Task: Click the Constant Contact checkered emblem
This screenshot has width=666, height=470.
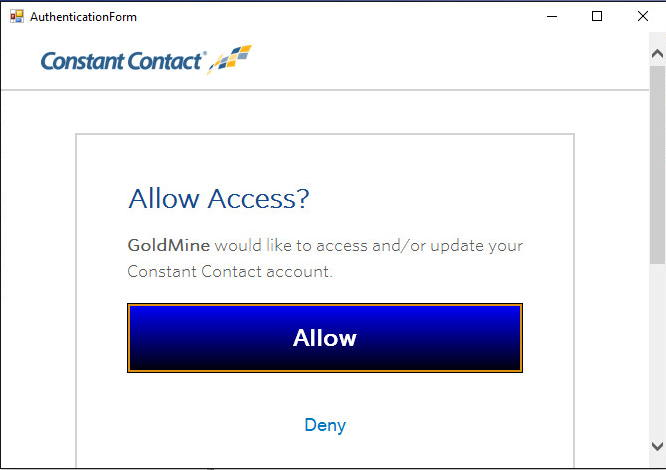Action: coord(230,59)
